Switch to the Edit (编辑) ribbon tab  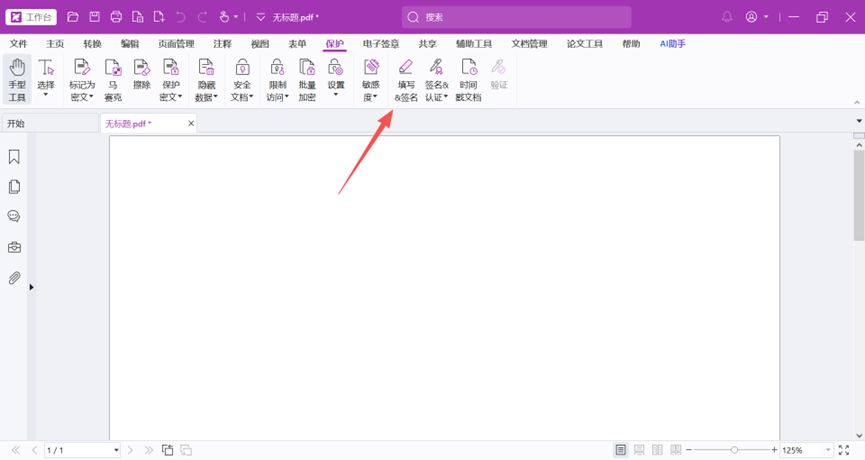[130, 44]
